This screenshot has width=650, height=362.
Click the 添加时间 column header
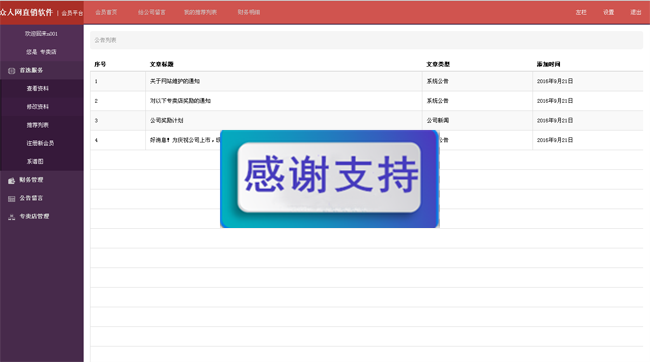(548, 64)
